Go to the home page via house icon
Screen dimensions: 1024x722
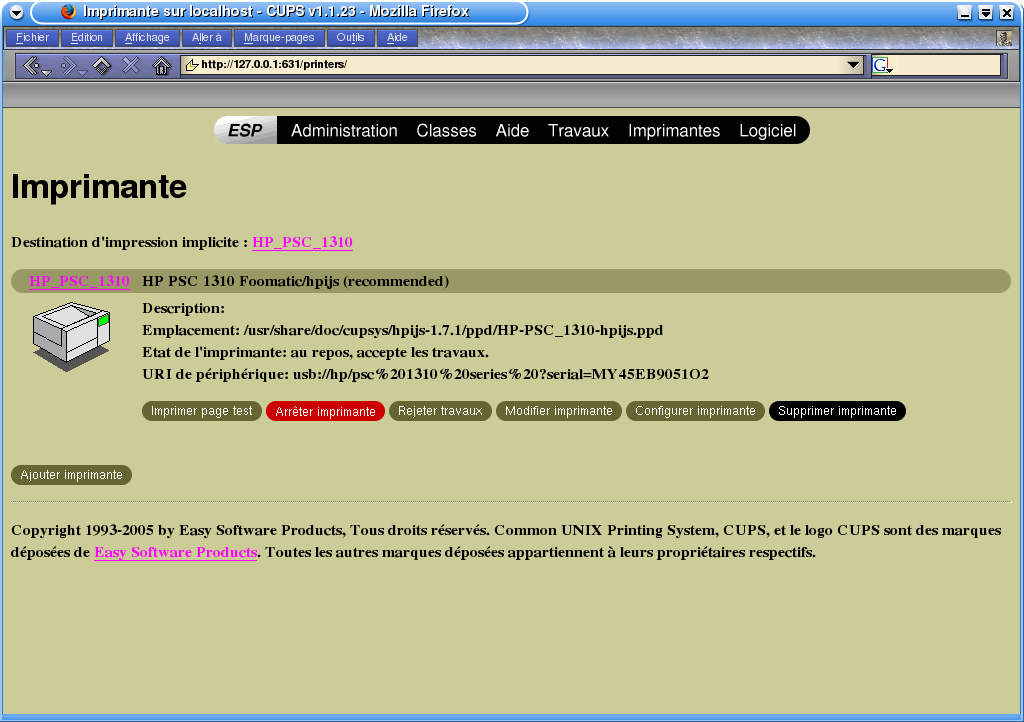point(161,65)
